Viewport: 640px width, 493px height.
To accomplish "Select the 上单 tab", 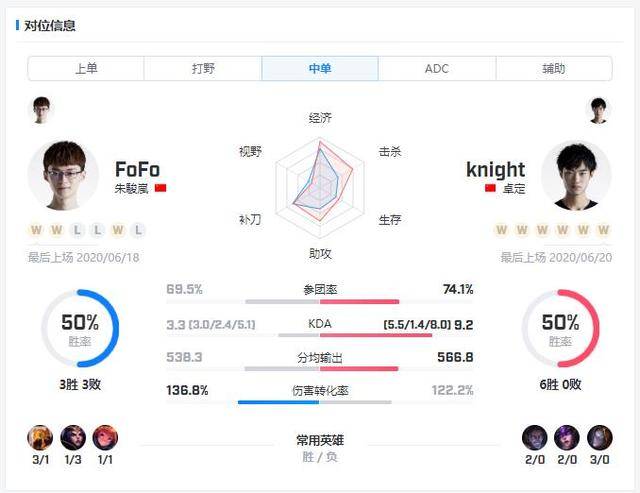I will 86,69.
